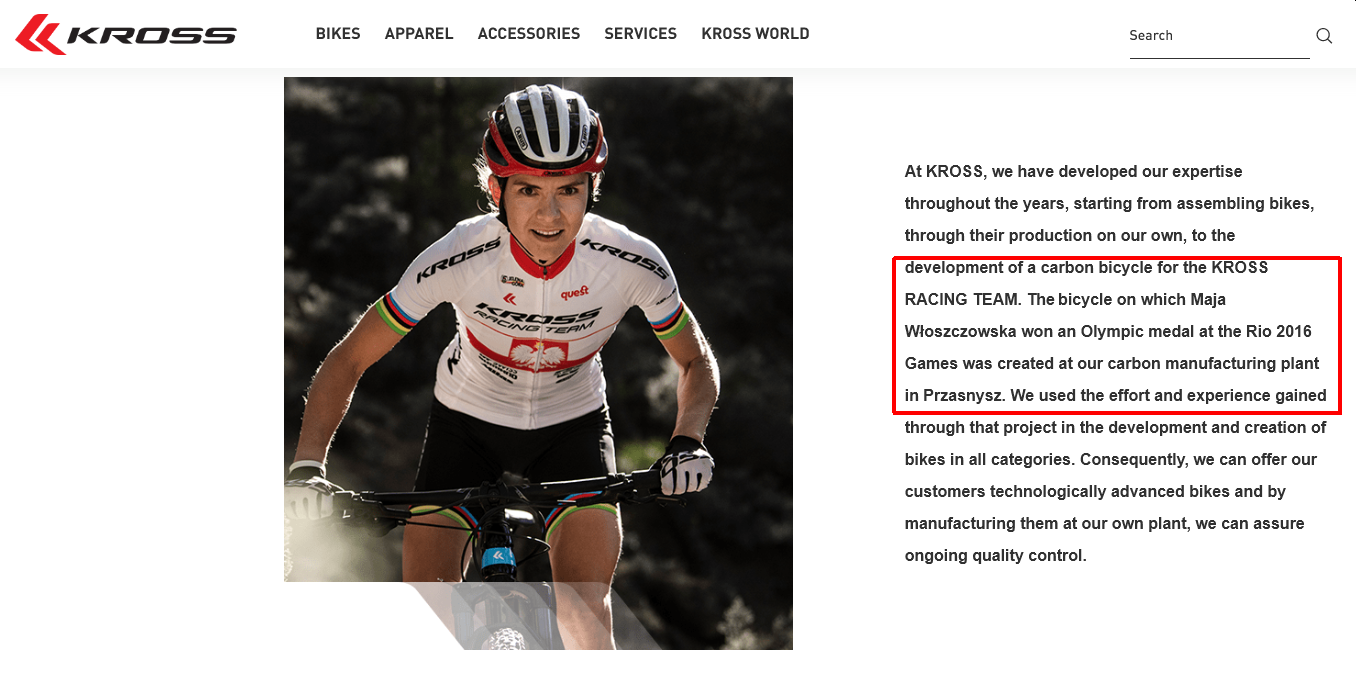This screenshot has width=1356, height=693.
Task: Click the rider's red and white helmet
Action: point(544,130)
